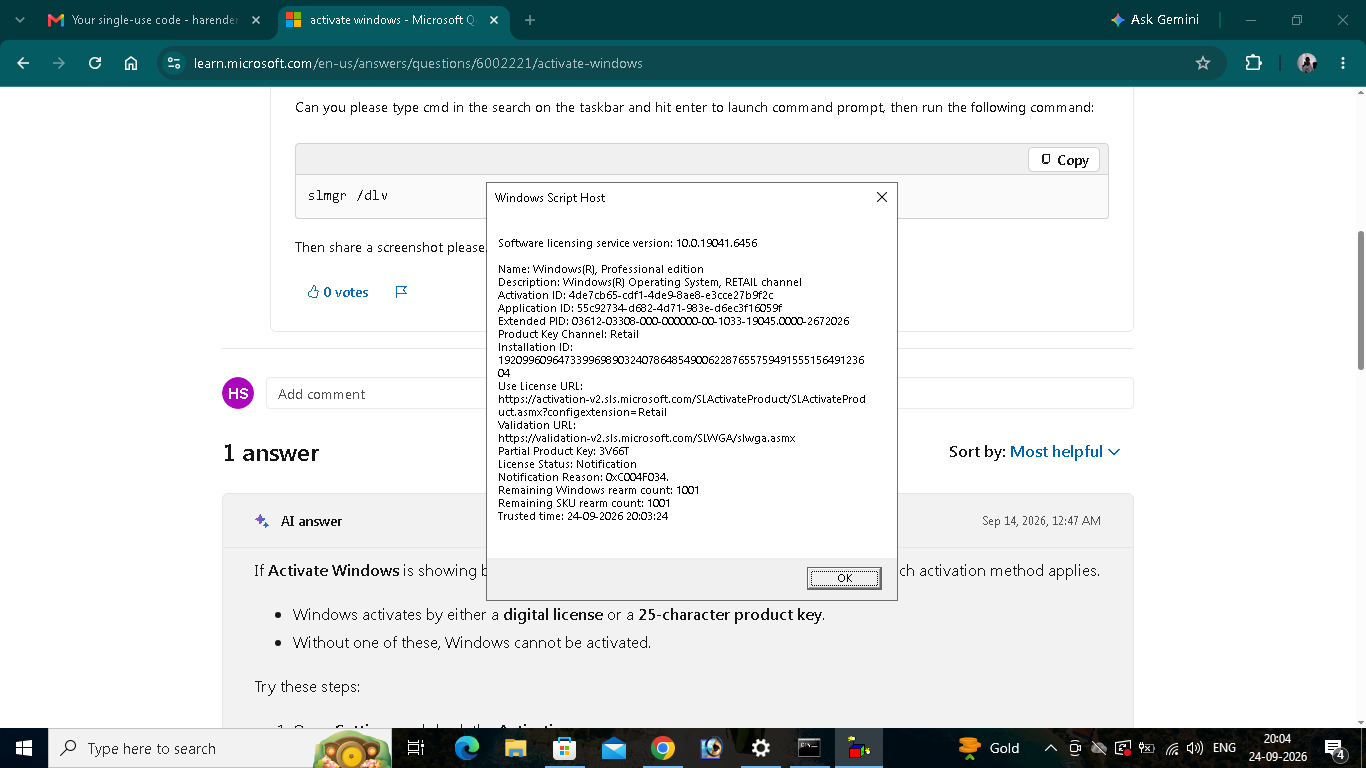Open volume control in system tray
The height and width of the screenshot is (768, 1366).
pyautogui.click(x=1194, y=748)
